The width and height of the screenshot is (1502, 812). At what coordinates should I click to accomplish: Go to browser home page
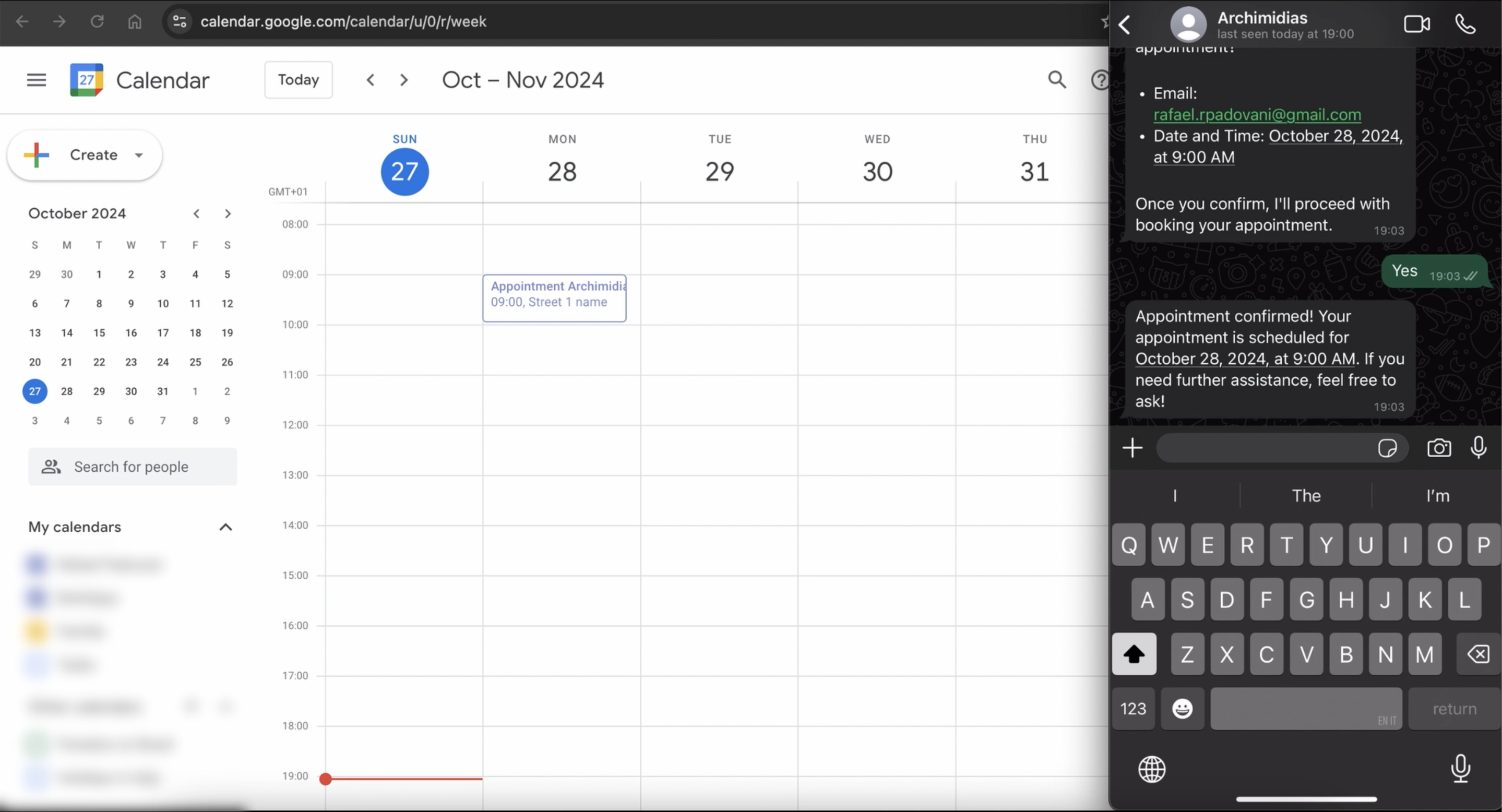(135, 21)
